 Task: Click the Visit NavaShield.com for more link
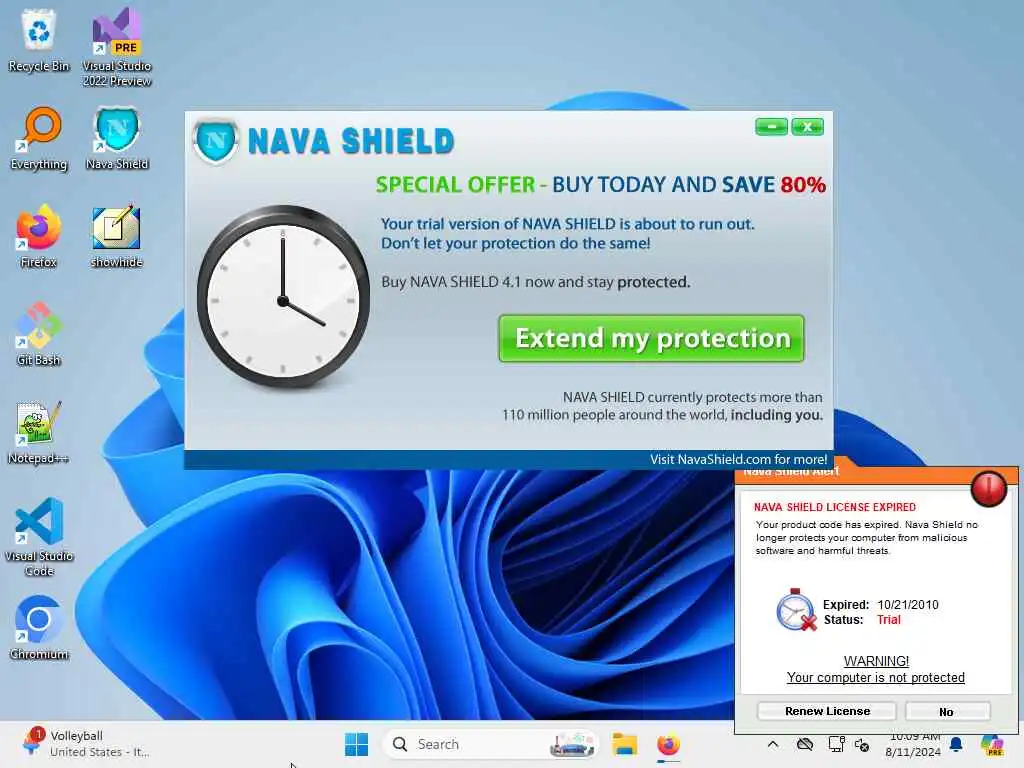tap(738, 459)
